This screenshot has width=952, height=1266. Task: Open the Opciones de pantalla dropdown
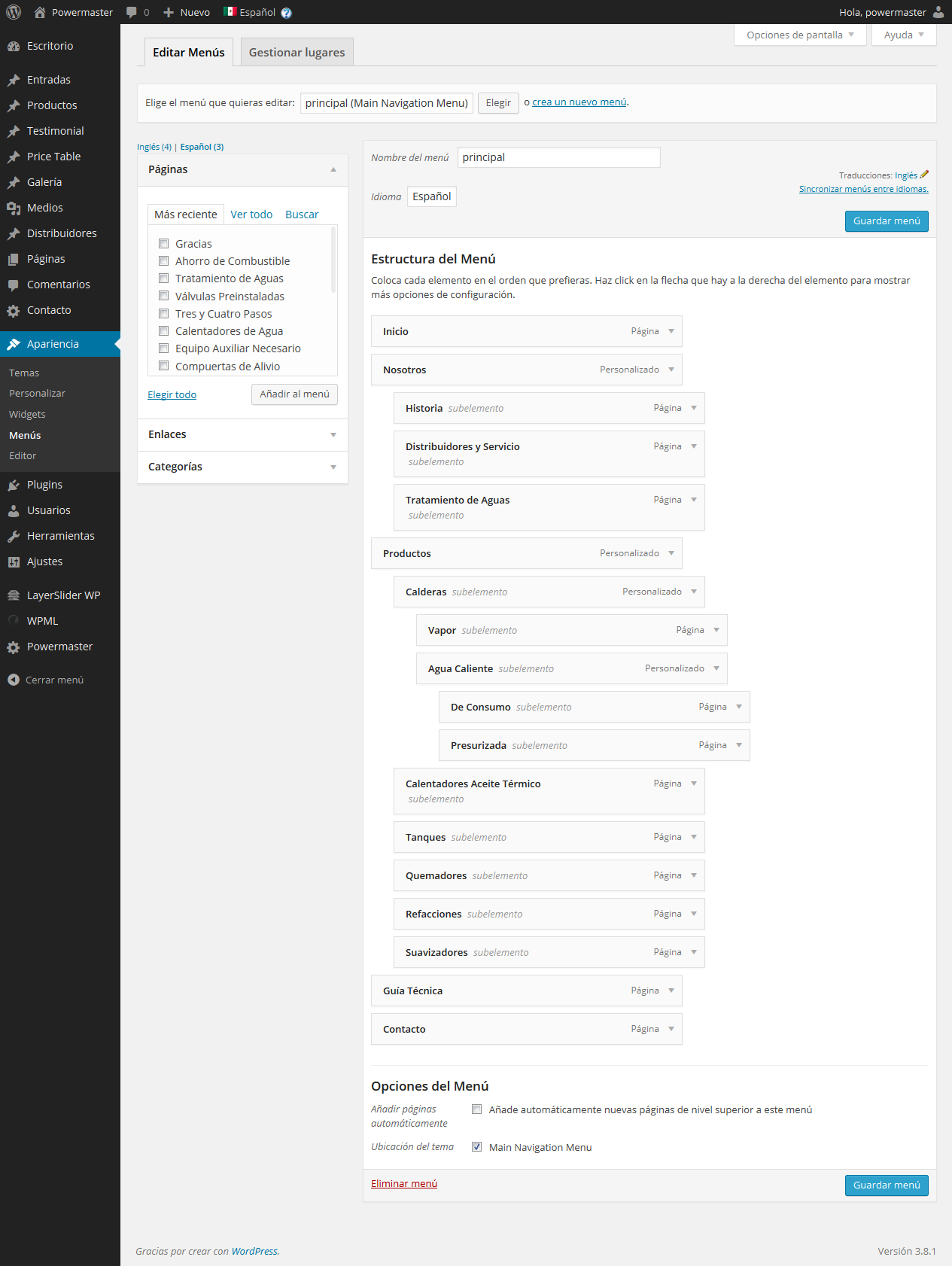[x=799, y=35]
